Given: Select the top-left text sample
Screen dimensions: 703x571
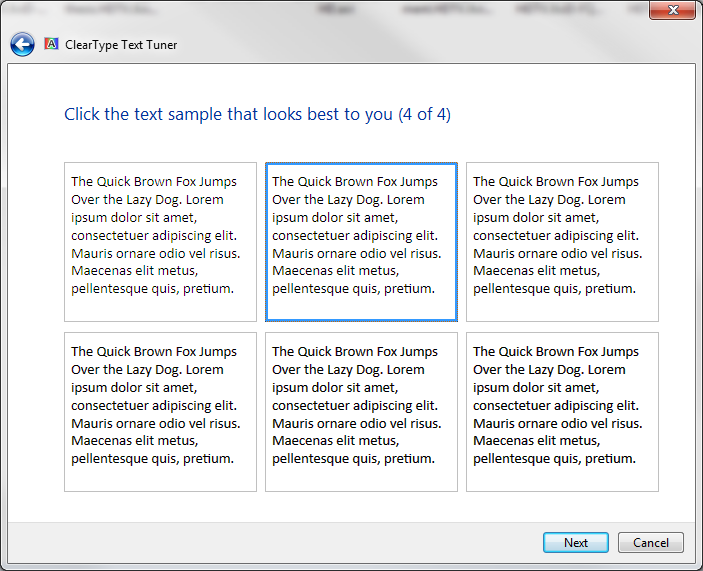Looking at the screenshot, I should click(160, 241).
